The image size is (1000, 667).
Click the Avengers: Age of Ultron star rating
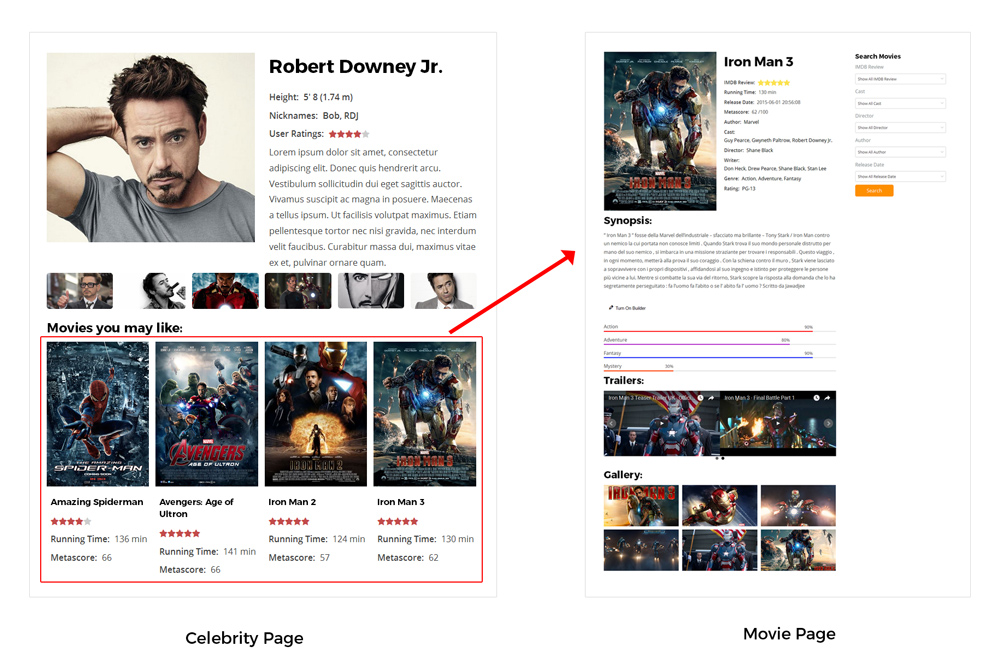[x=180, y=534]
